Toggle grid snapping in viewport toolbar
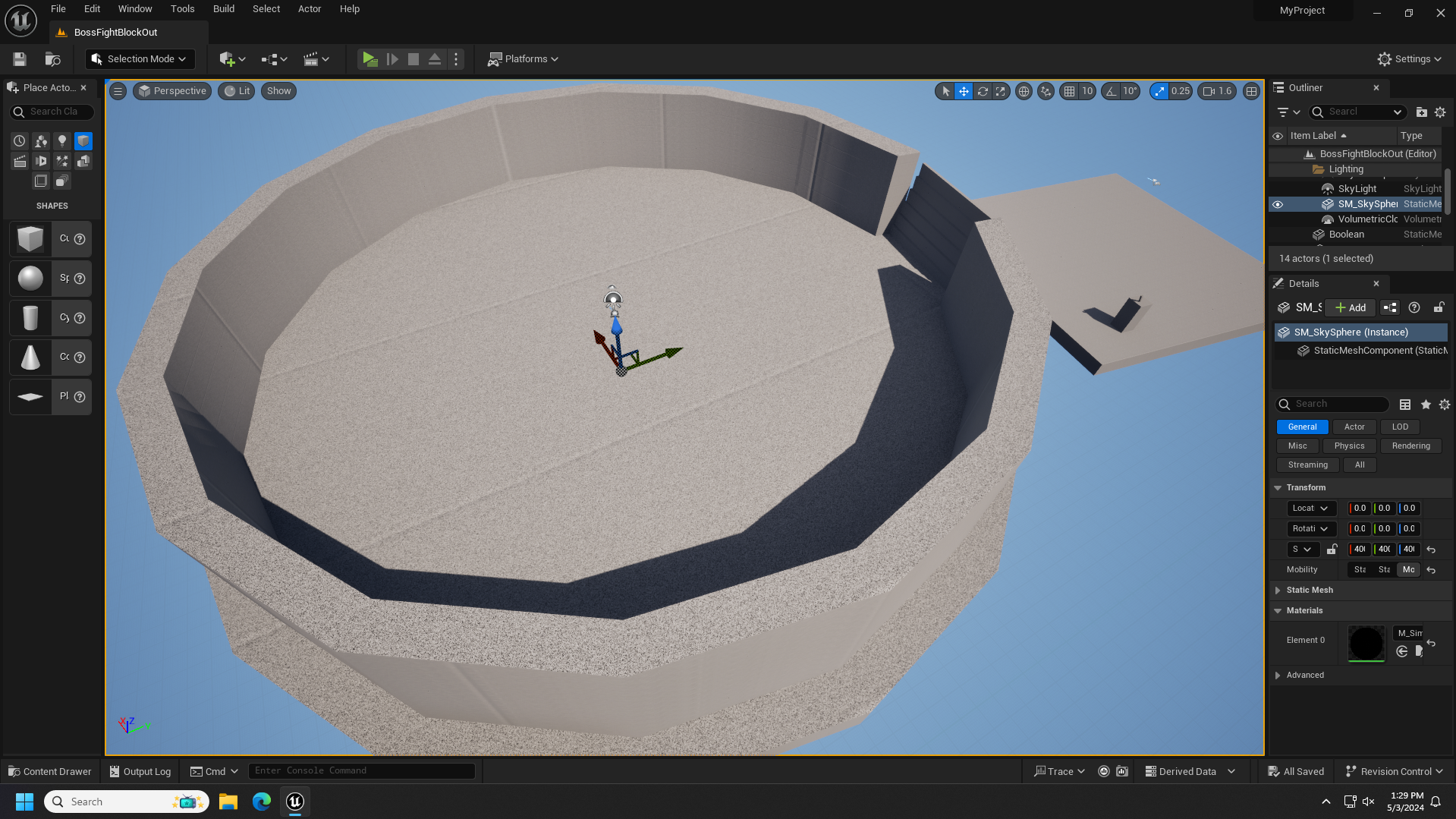Screen dimensions: 1456x819 click(x=1069, y=91)
